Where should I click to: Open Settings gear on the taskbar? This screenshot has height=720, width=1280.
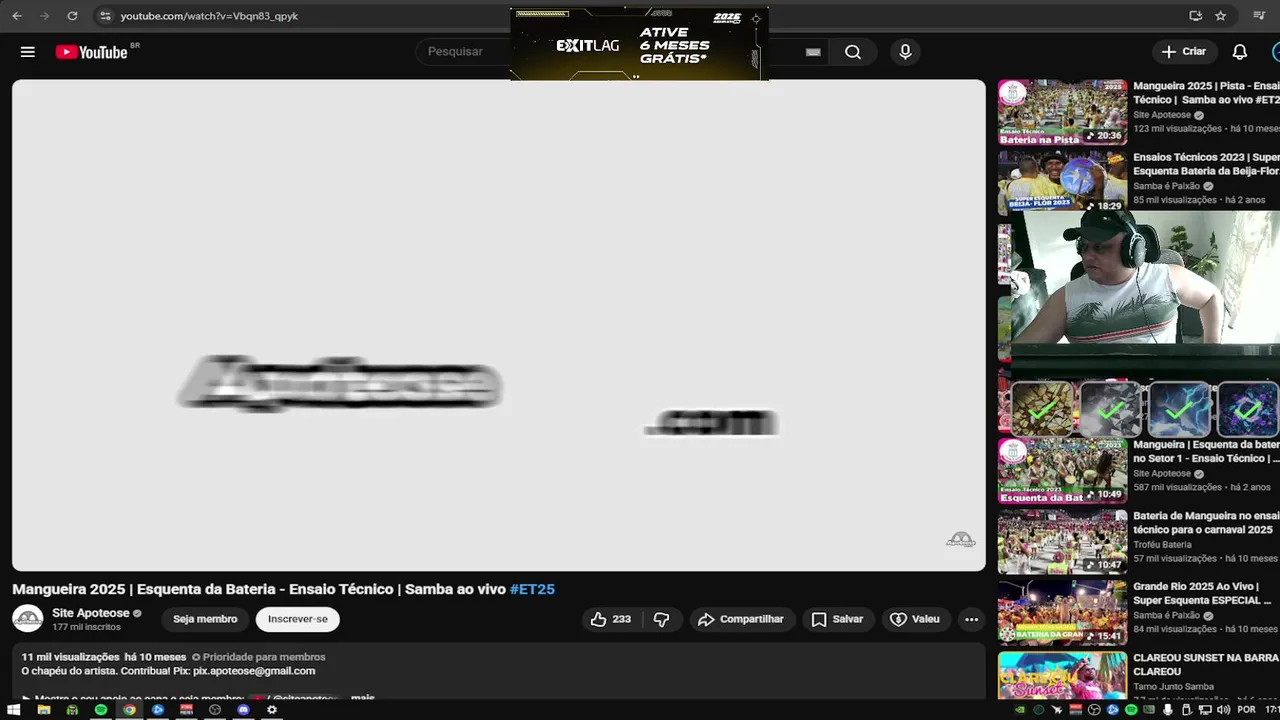[271, 710]
